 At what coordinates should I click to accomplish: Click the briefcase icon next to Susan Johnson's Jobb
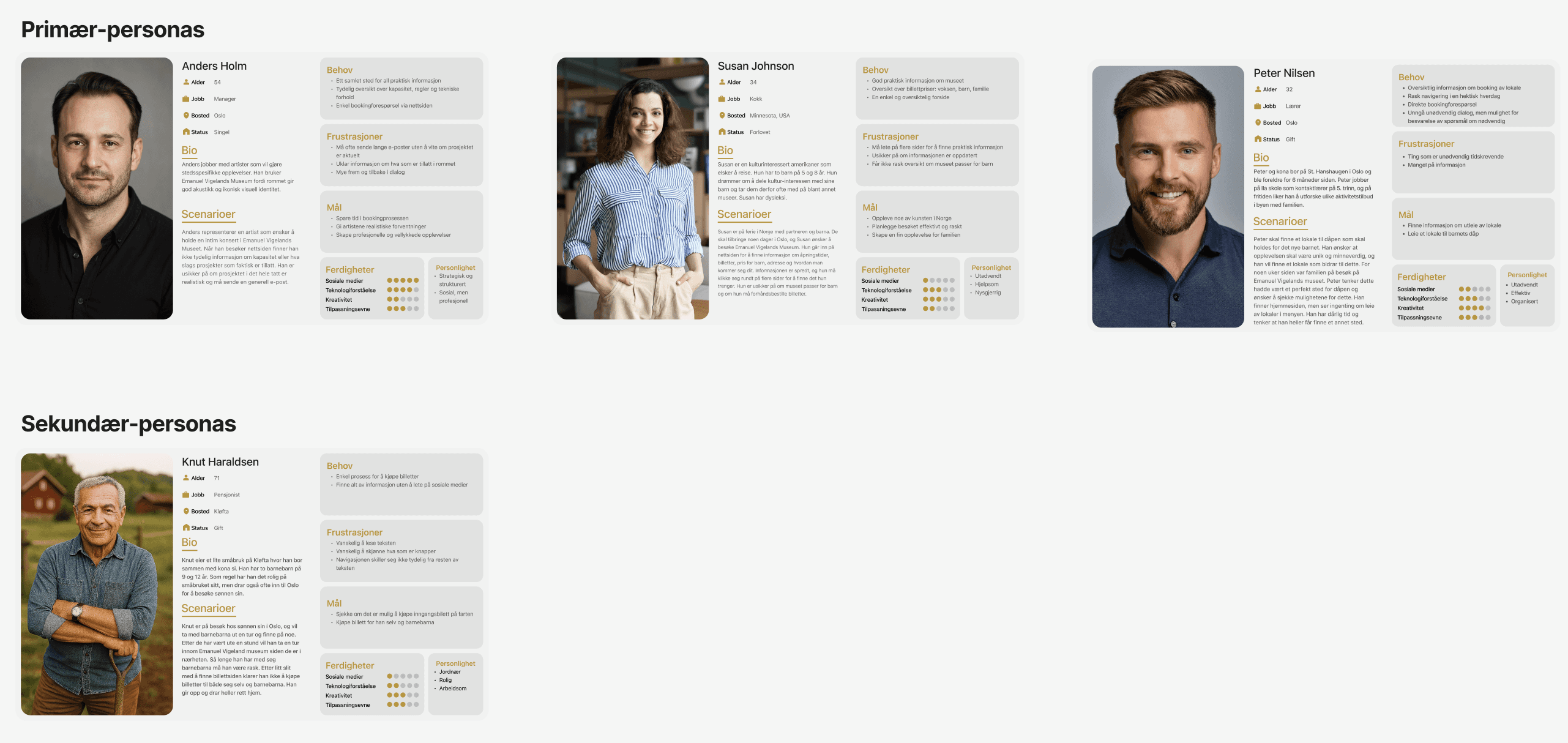(722, 99)
